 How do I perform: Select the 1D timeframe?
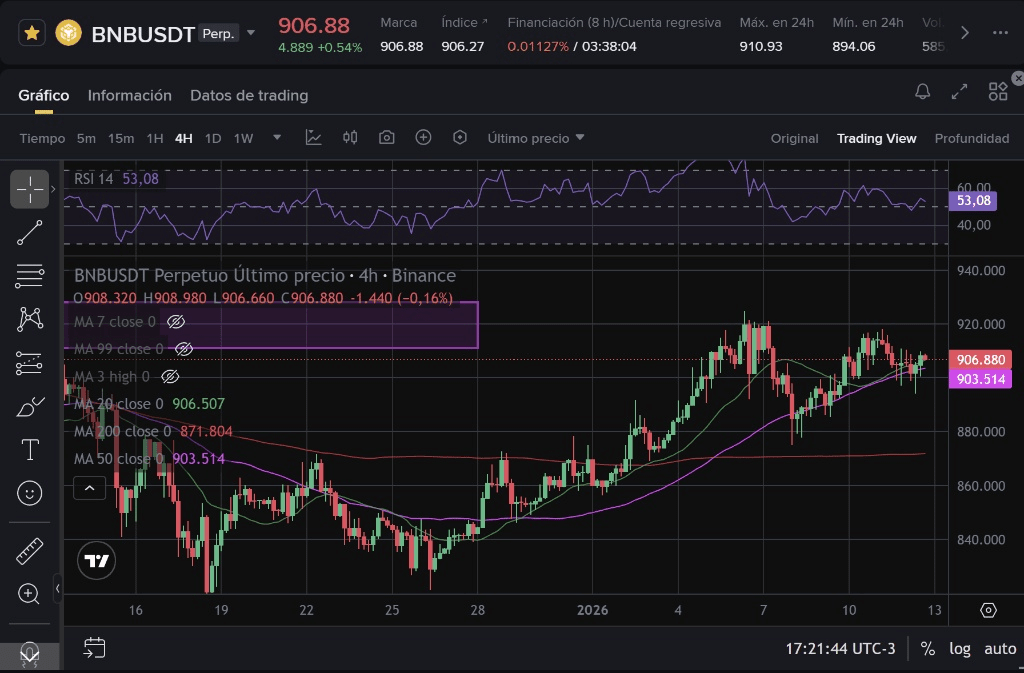tap(213, 138)
